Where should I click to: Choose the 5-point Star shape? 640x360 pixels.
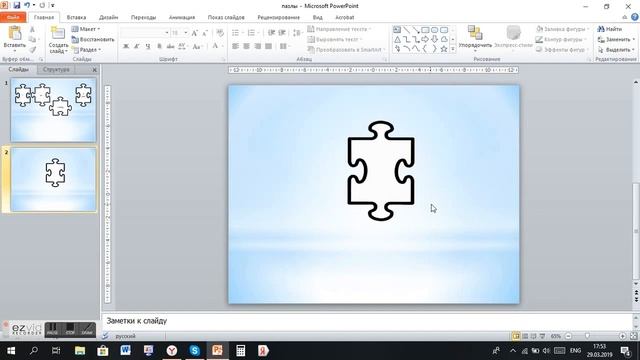click(x=444, y=49)
